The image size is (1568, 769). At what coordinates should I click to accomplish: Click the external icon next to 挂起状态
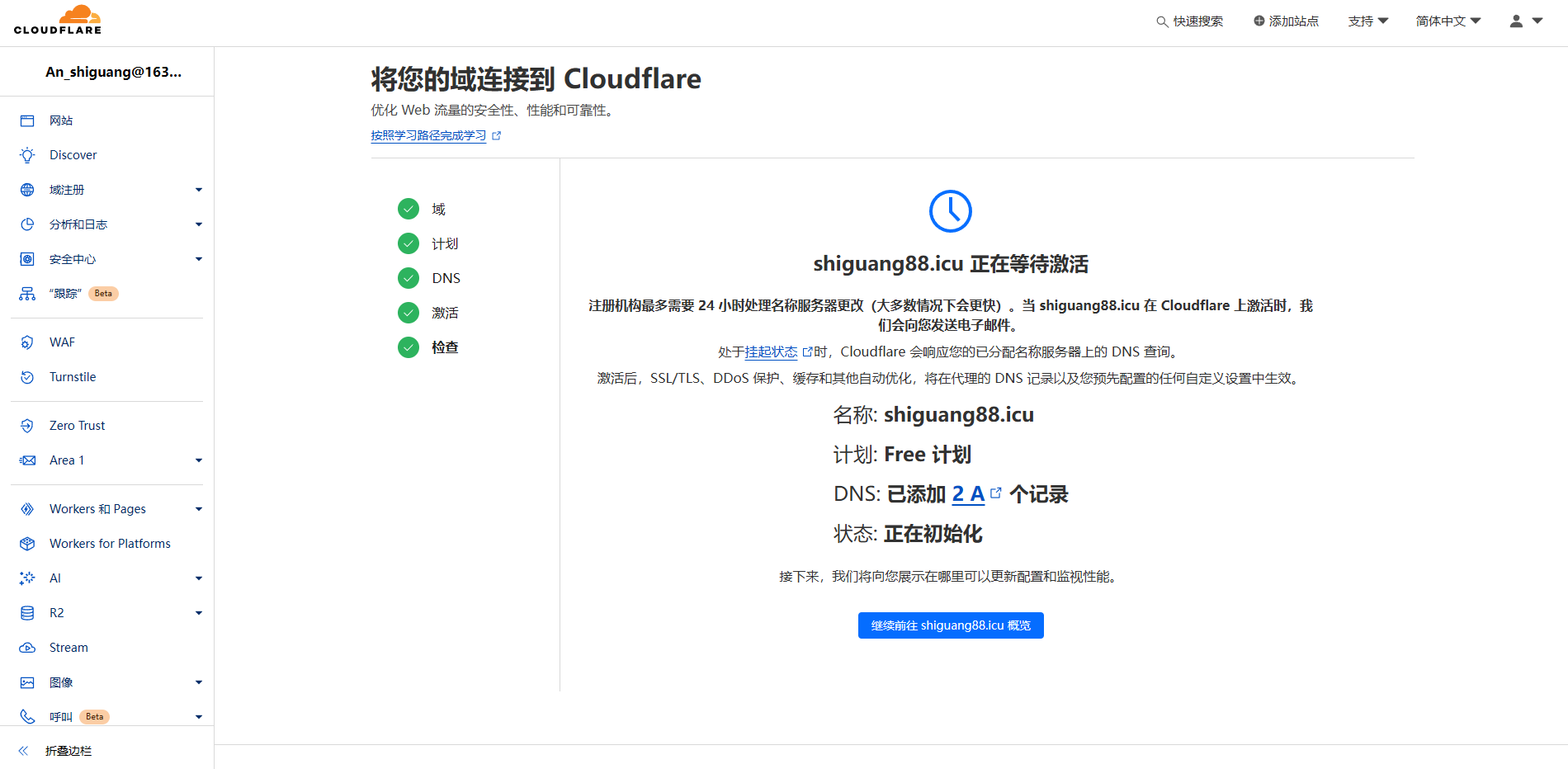(x=807, y=351)
